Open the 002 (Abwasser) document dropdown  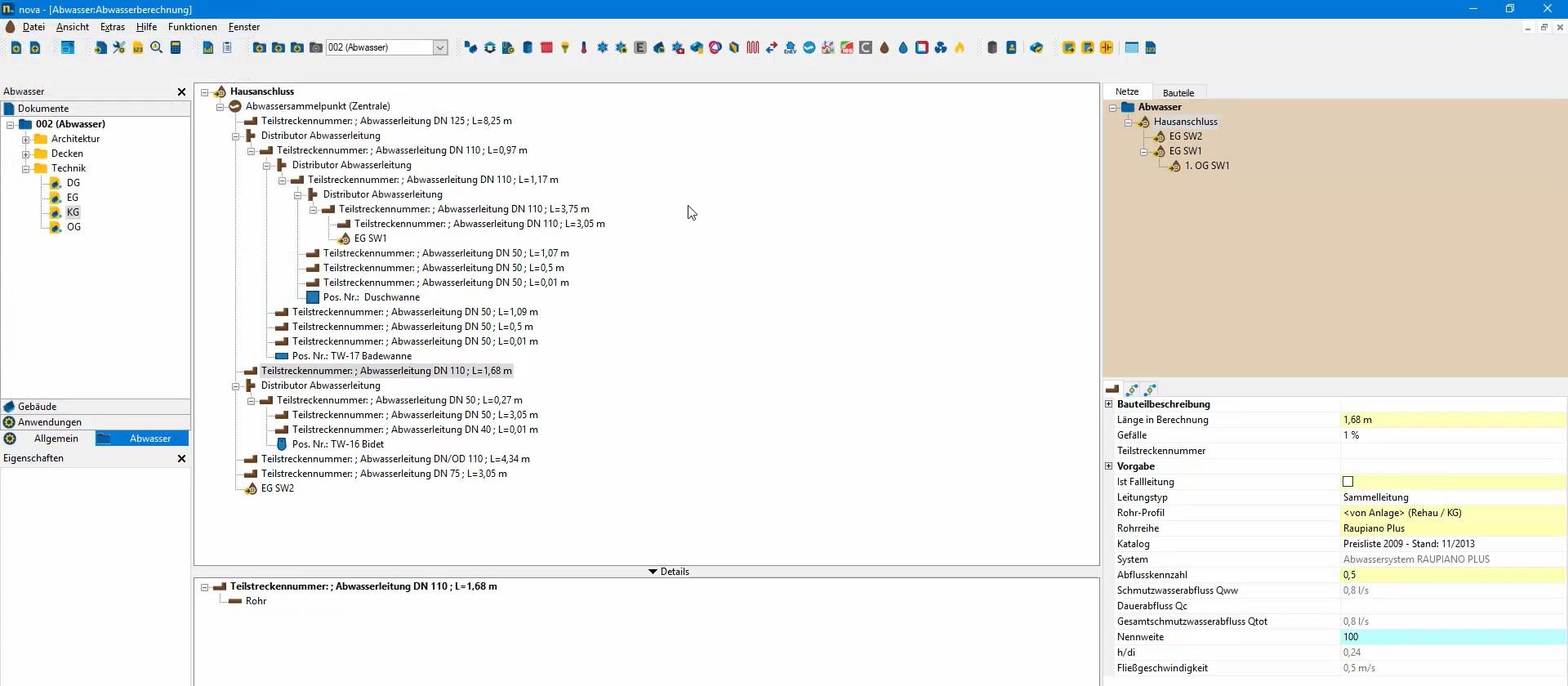[x=440, y=47]
